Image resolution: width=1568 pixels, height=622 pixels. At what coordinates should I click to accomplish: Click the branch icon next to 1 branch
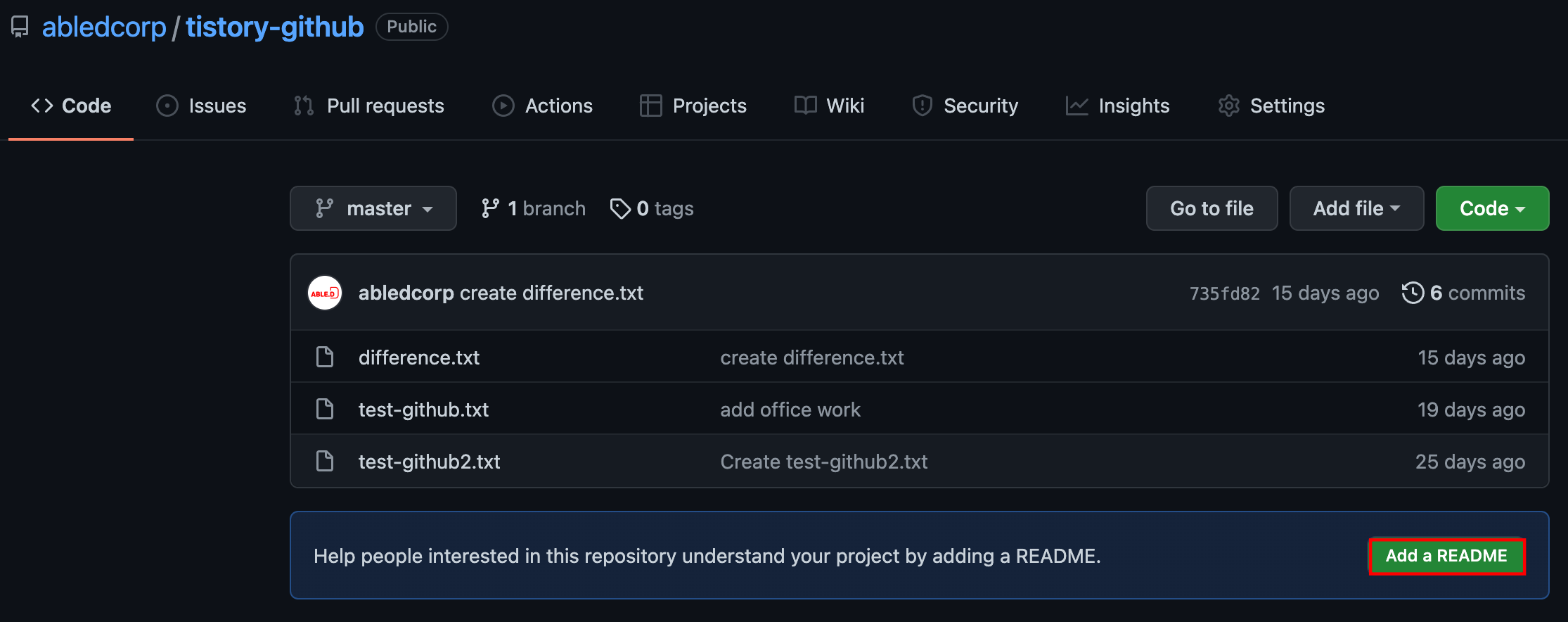[490, 208]
